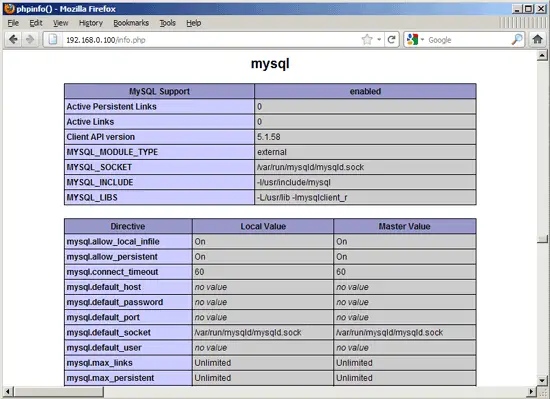Screen dimensions: 550x399
Task: Go to the Home page icon
Action: [537, 39]
